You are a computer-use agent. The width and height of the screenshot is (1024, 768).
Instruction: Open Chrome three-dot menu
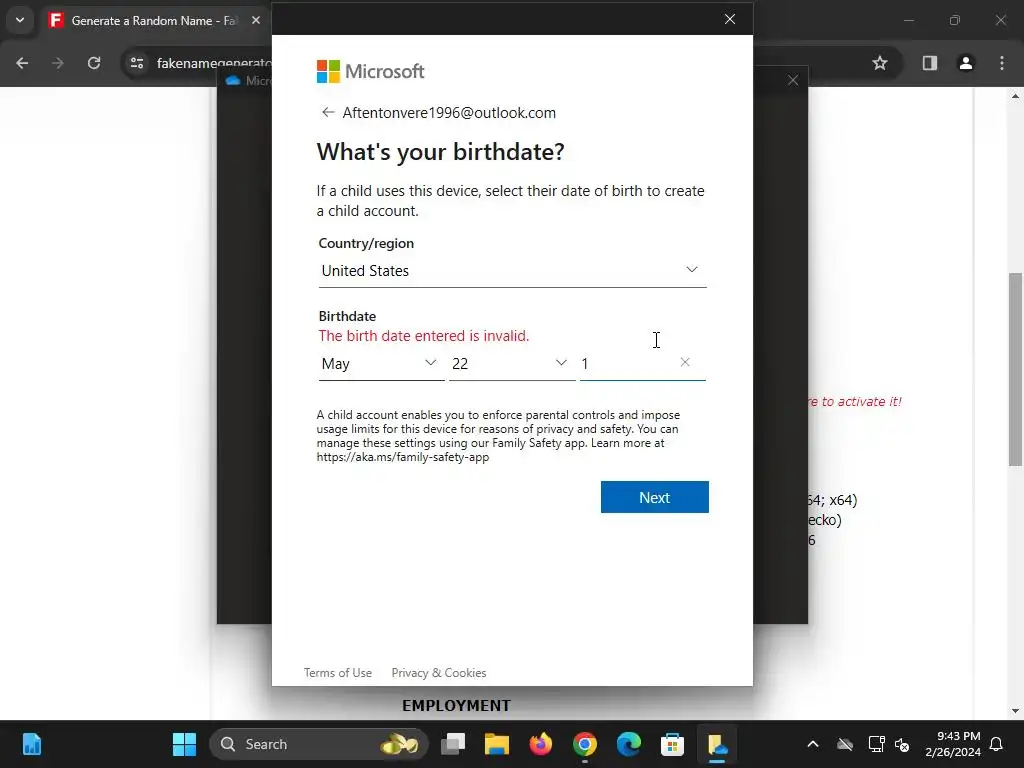pyautogui.click(x=1002, y=63)
